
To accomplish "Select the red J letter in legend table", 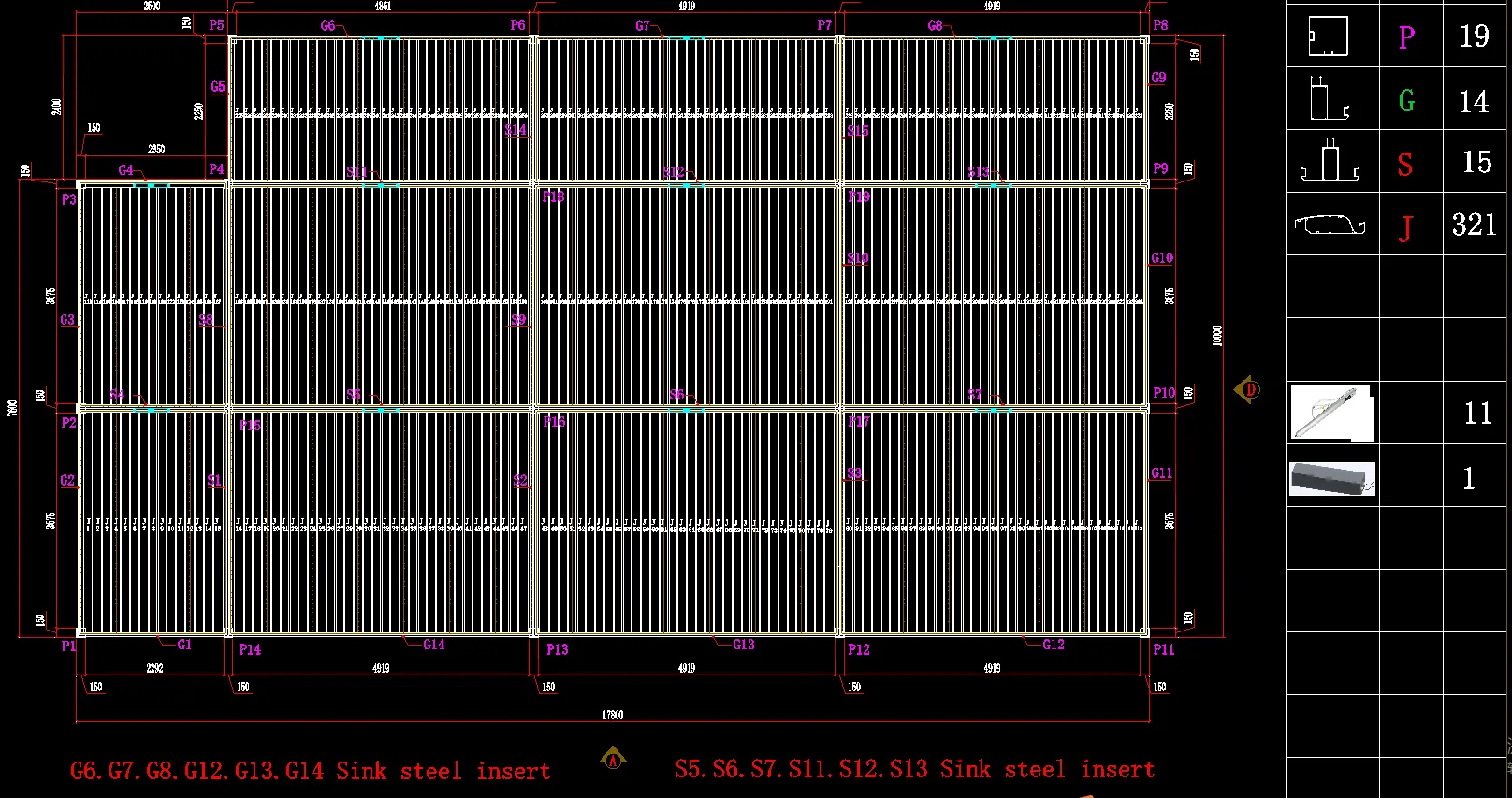I will (x=1405, y=228).
